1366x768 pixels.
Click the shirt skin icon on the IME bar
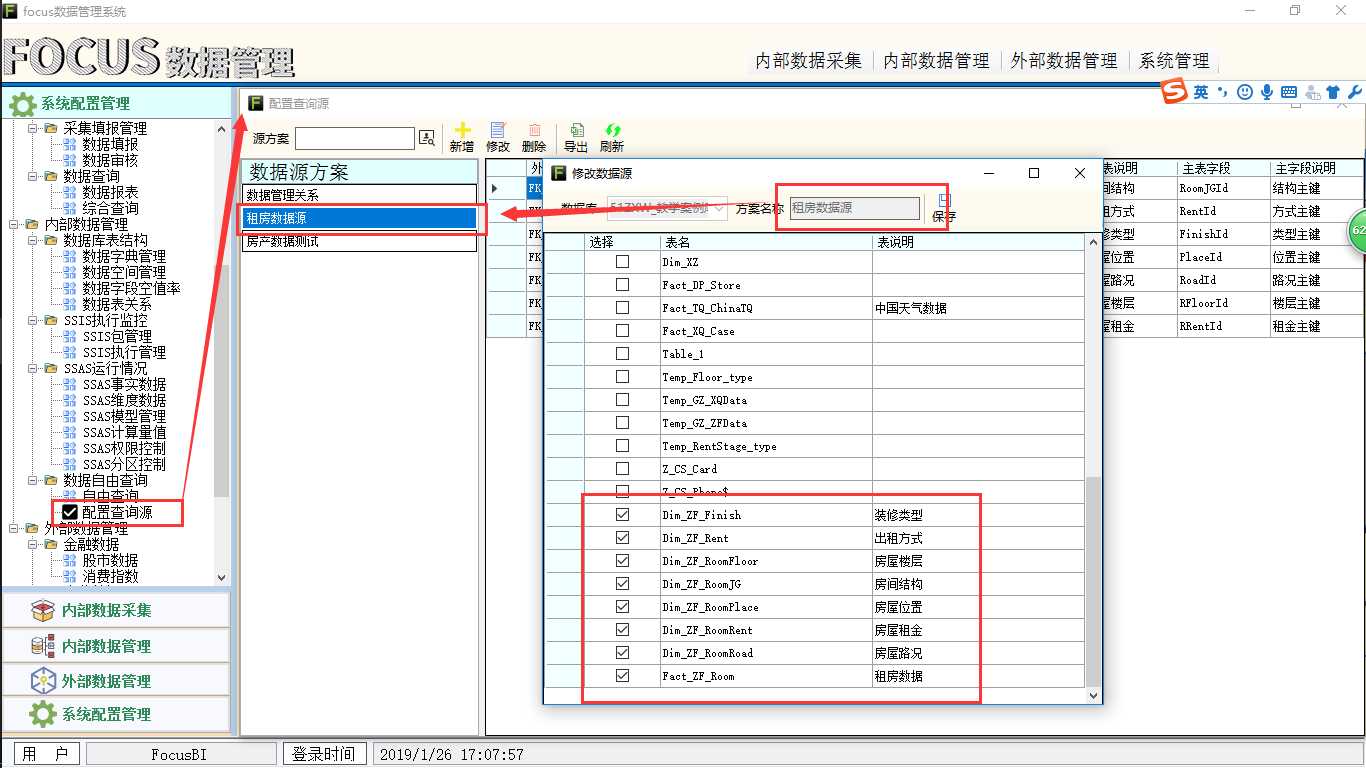click(1333, 92)
